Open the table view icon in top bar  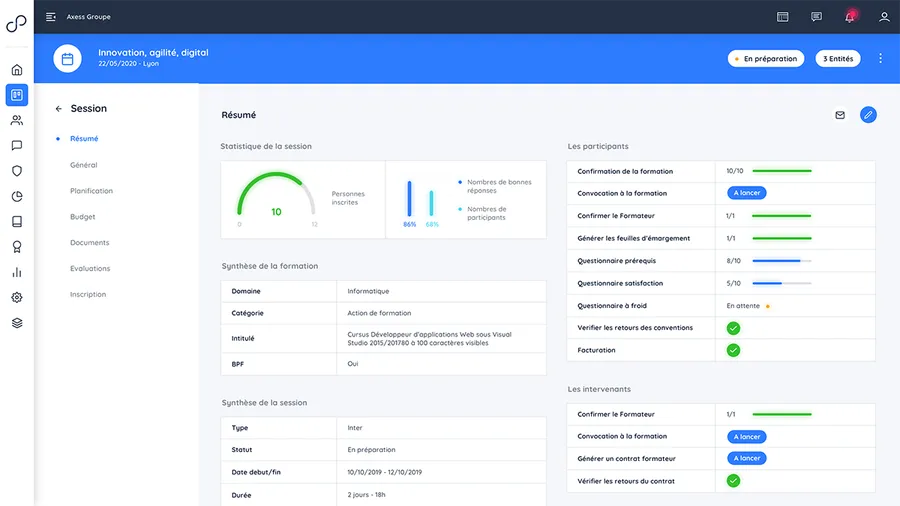pos(782,17)
